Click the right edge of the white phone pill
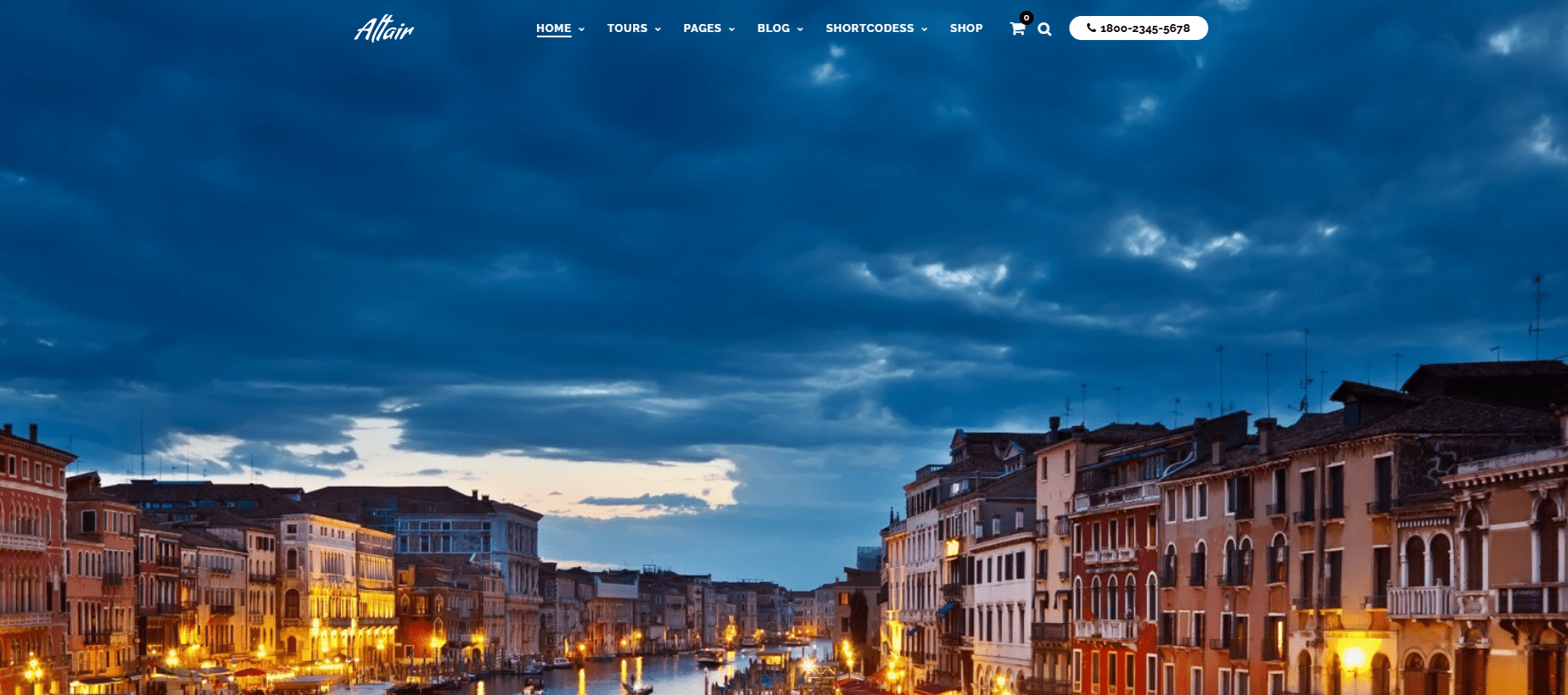1568x695 pixels. pos(1200,28)
